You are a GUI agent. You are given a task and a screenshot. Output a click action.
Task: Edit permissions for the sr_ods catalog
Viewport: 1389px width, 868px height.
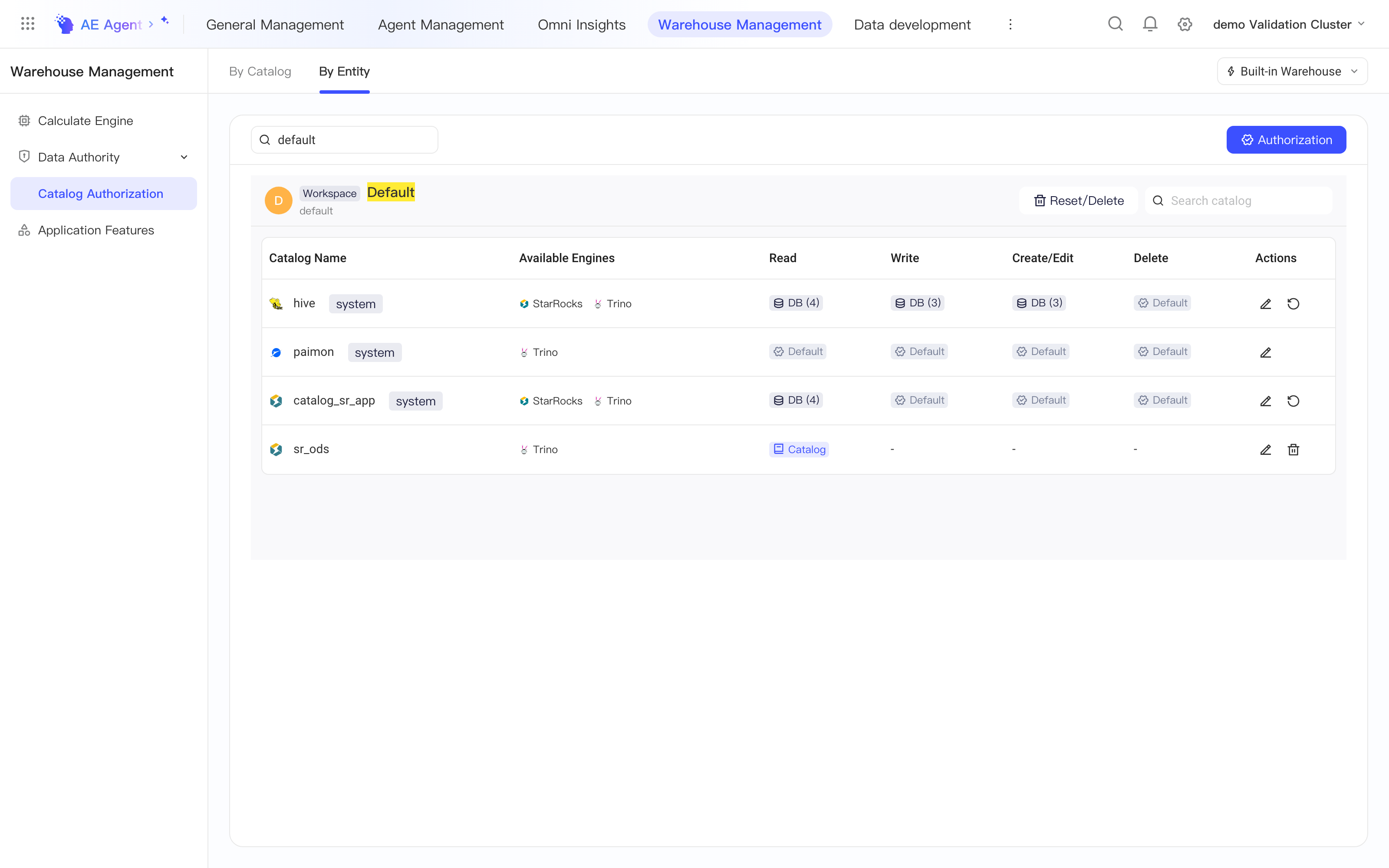1266,450
